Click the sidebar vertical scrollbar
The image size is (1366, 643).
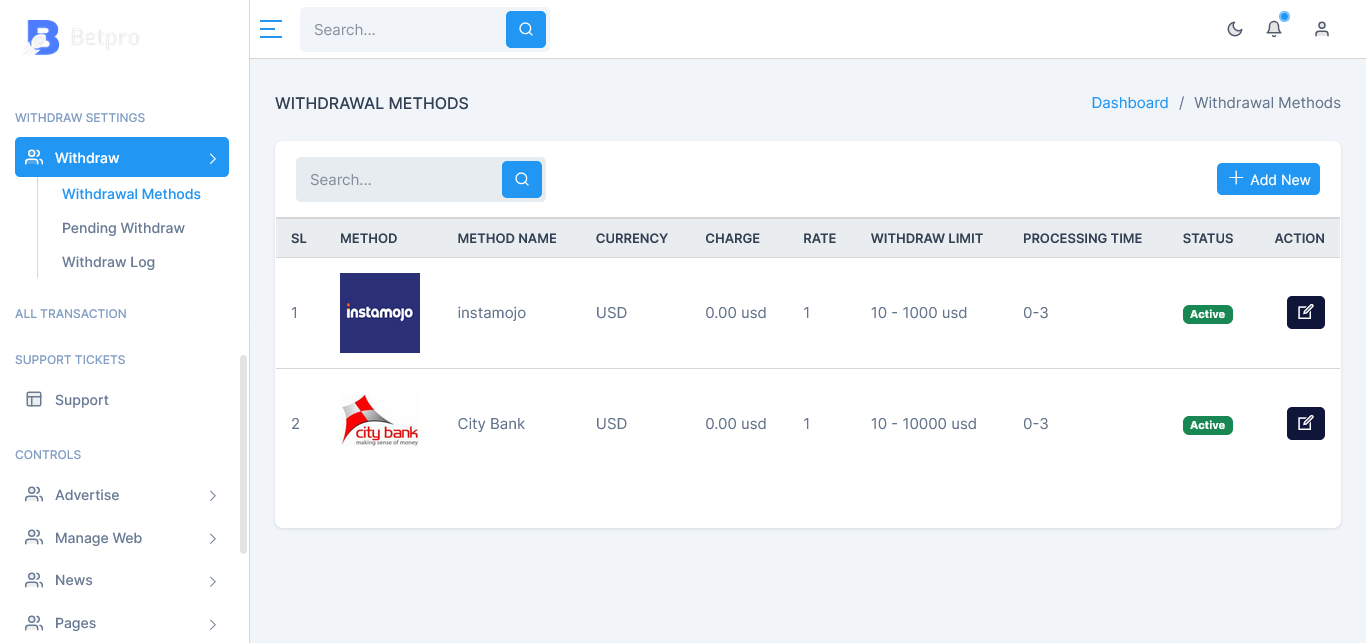[243, 454]
